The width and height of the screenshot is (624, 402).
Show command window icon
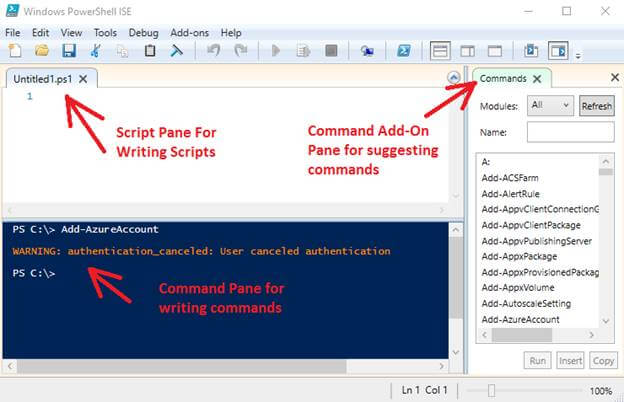(531, 51)
